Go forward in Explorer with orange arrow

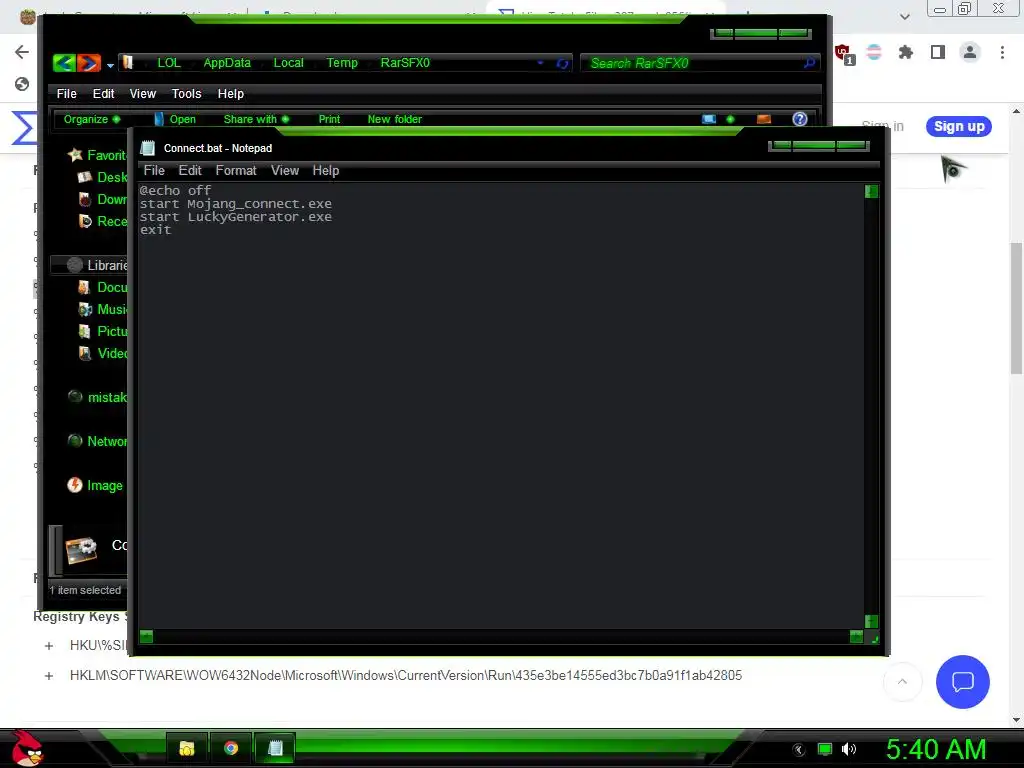pyautogui.click(x=89, y=63)
